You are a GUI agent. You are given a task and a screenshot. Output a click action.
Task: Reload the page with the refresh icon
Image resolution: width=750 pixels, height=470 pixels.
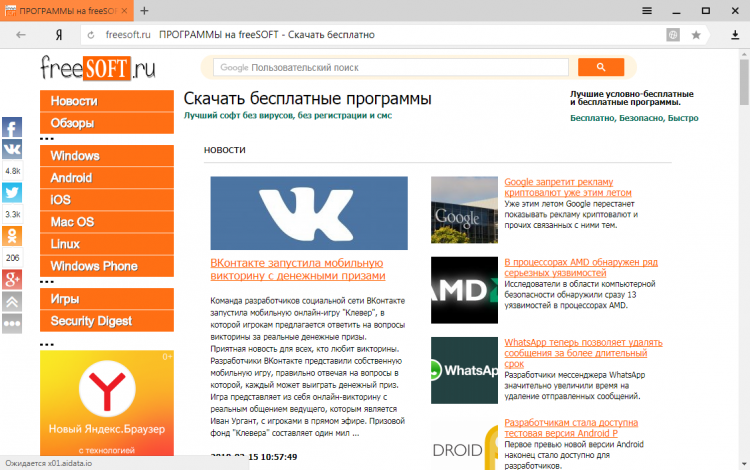pos(91,35)
